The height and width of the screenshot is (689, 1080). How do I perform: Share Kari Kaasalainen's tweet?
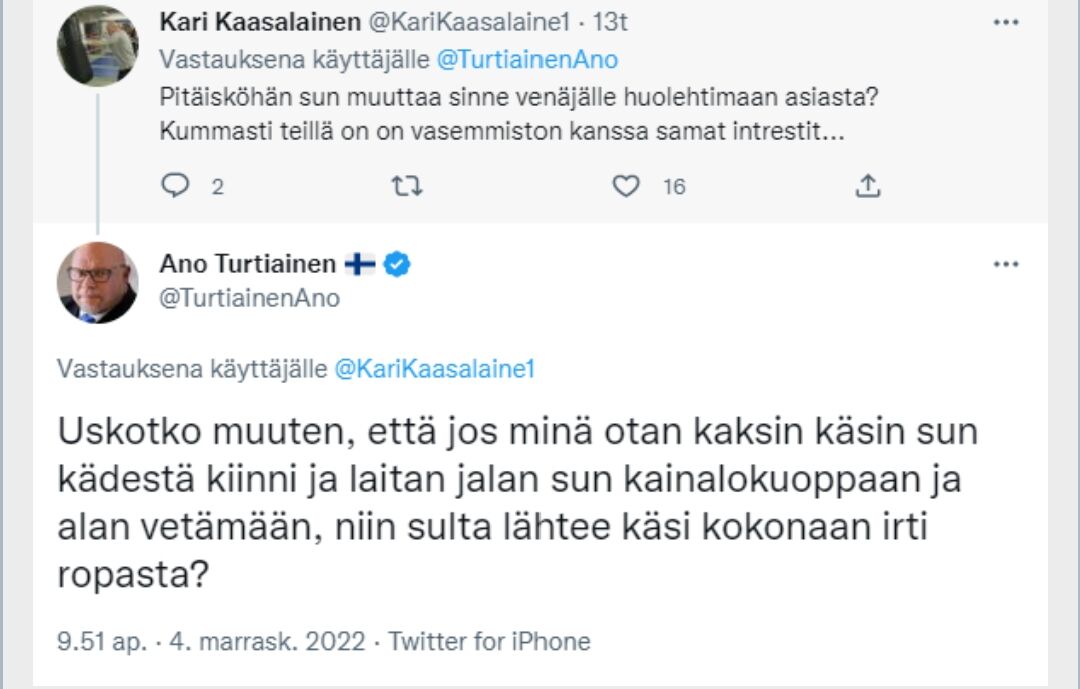tap(868, 186)
